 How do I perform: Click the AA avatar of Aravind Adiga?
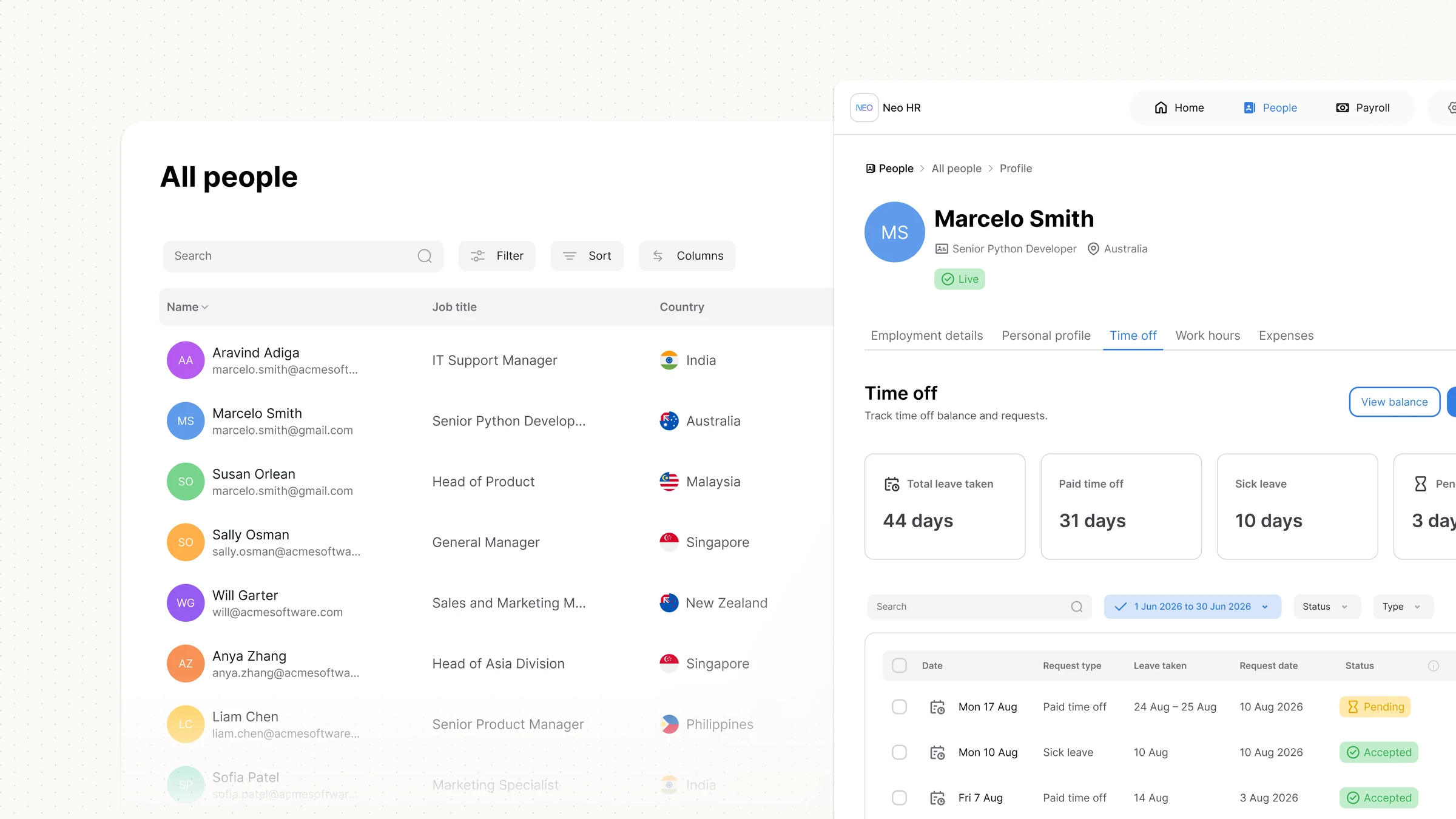186,360
